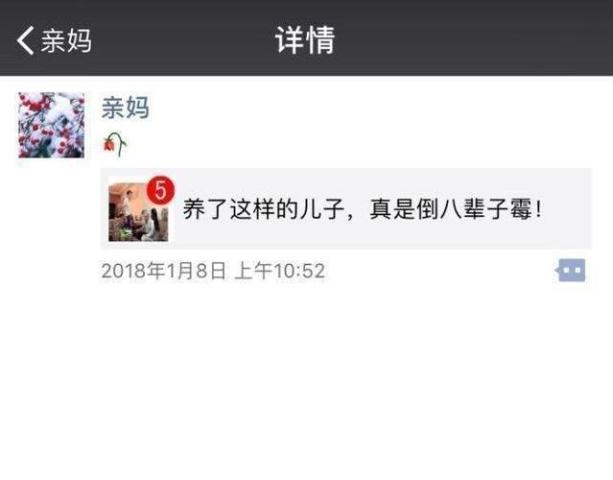Select the gray shared link card background
The width and height of the screenshot is (613, 480).
pos(346,209)
